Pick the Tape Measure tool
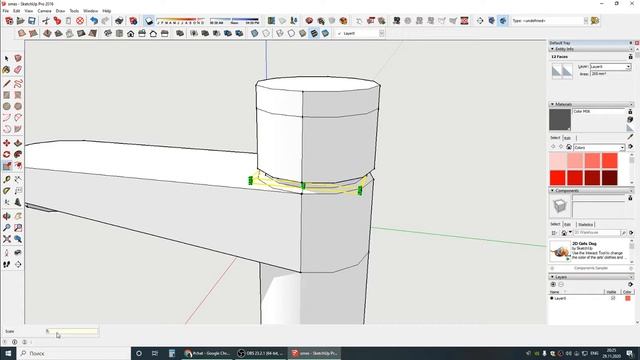Viewport: 640px width, 360px height. point(7,180)
